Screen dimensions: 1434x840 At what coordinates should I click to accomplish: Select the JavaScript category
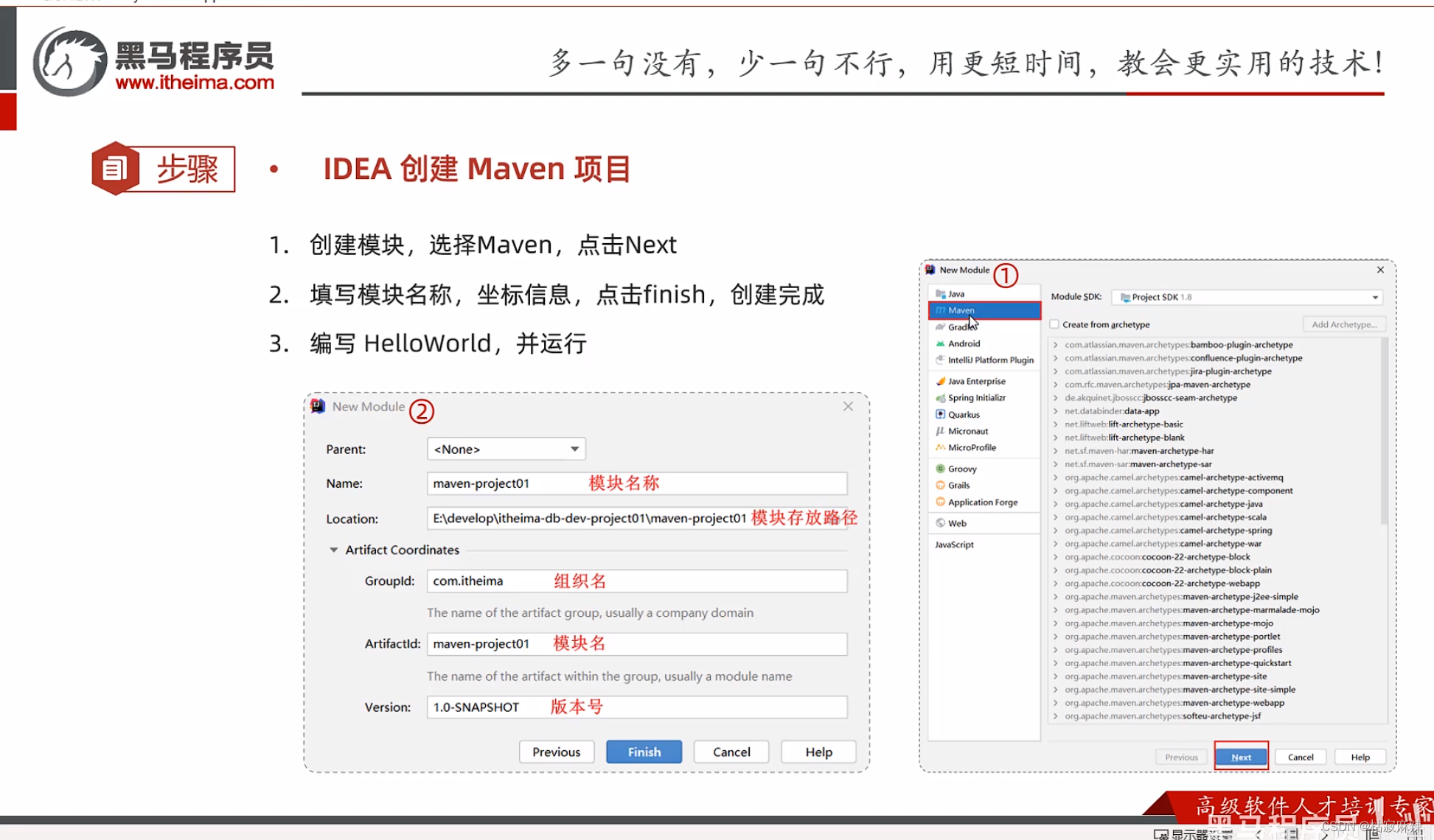[953, 545]
